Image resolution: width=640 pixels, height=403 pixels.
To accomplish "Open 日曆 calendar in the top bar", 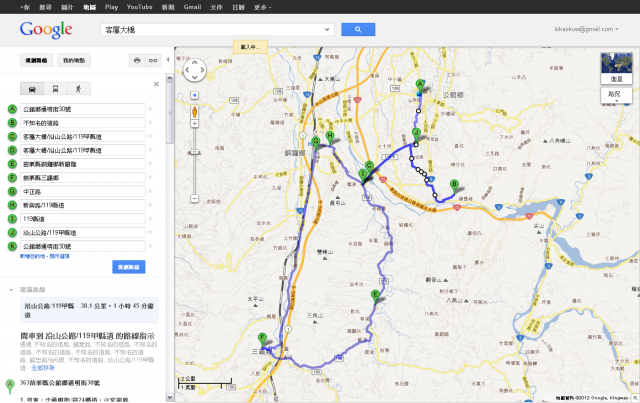I will [238, 7].
